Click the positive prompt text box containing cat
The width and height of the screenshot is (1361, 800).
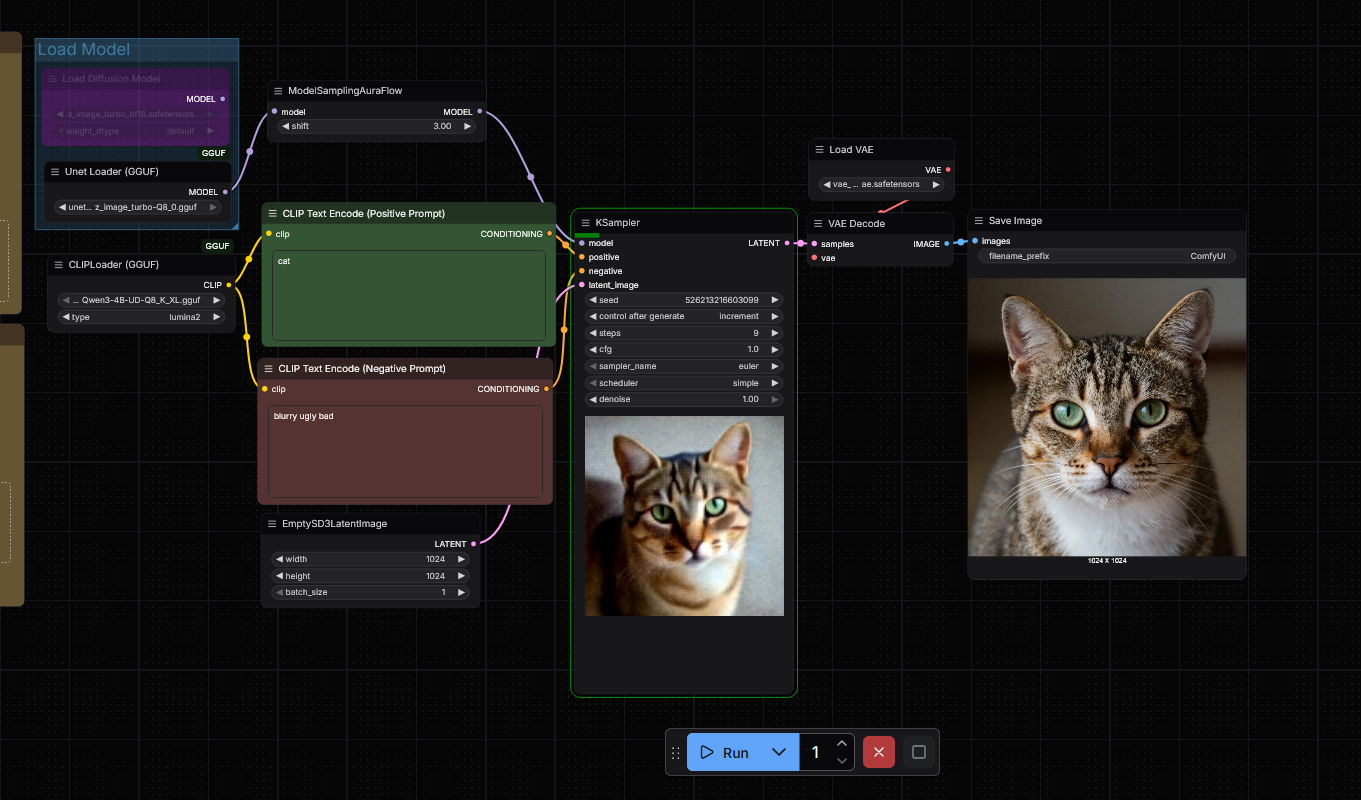click(x=408, y=295)
